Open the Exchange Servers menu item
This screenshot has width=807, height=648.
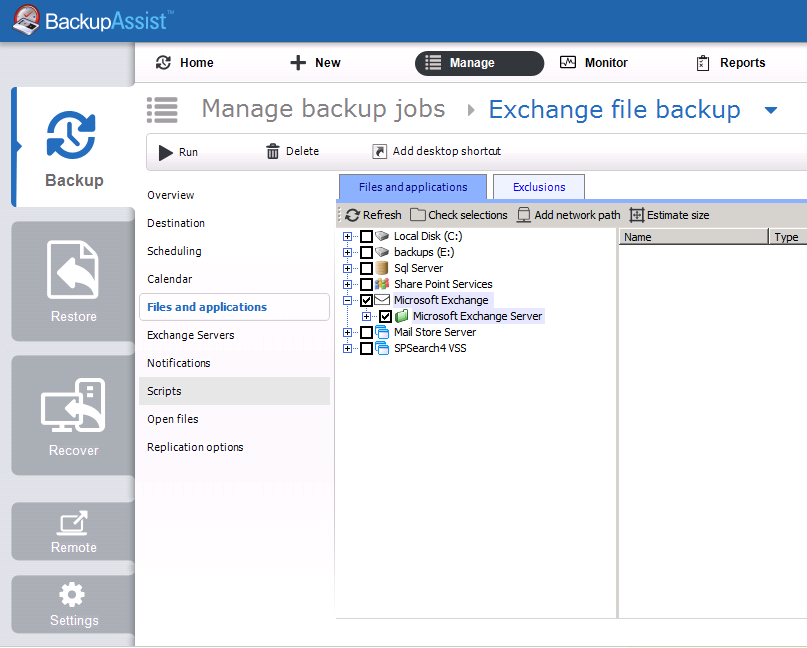[190, 335]
